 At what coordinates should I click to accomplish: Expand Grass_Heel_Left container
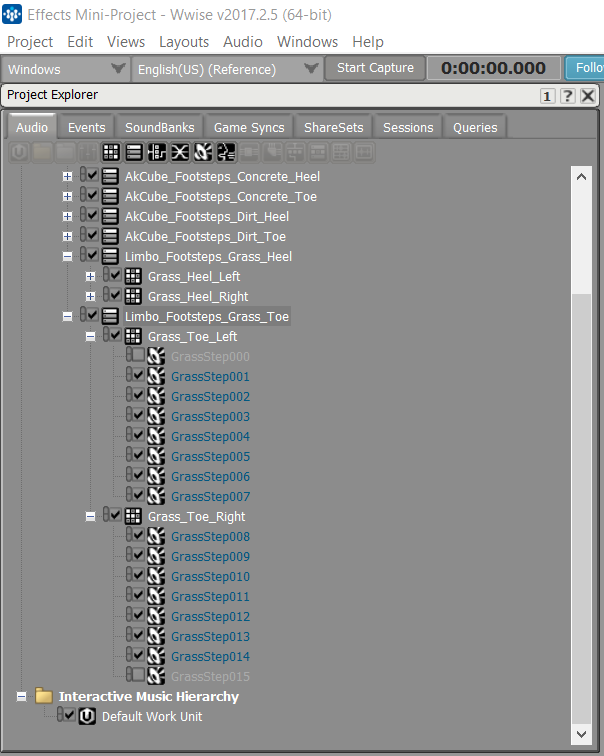coord(90,276)
